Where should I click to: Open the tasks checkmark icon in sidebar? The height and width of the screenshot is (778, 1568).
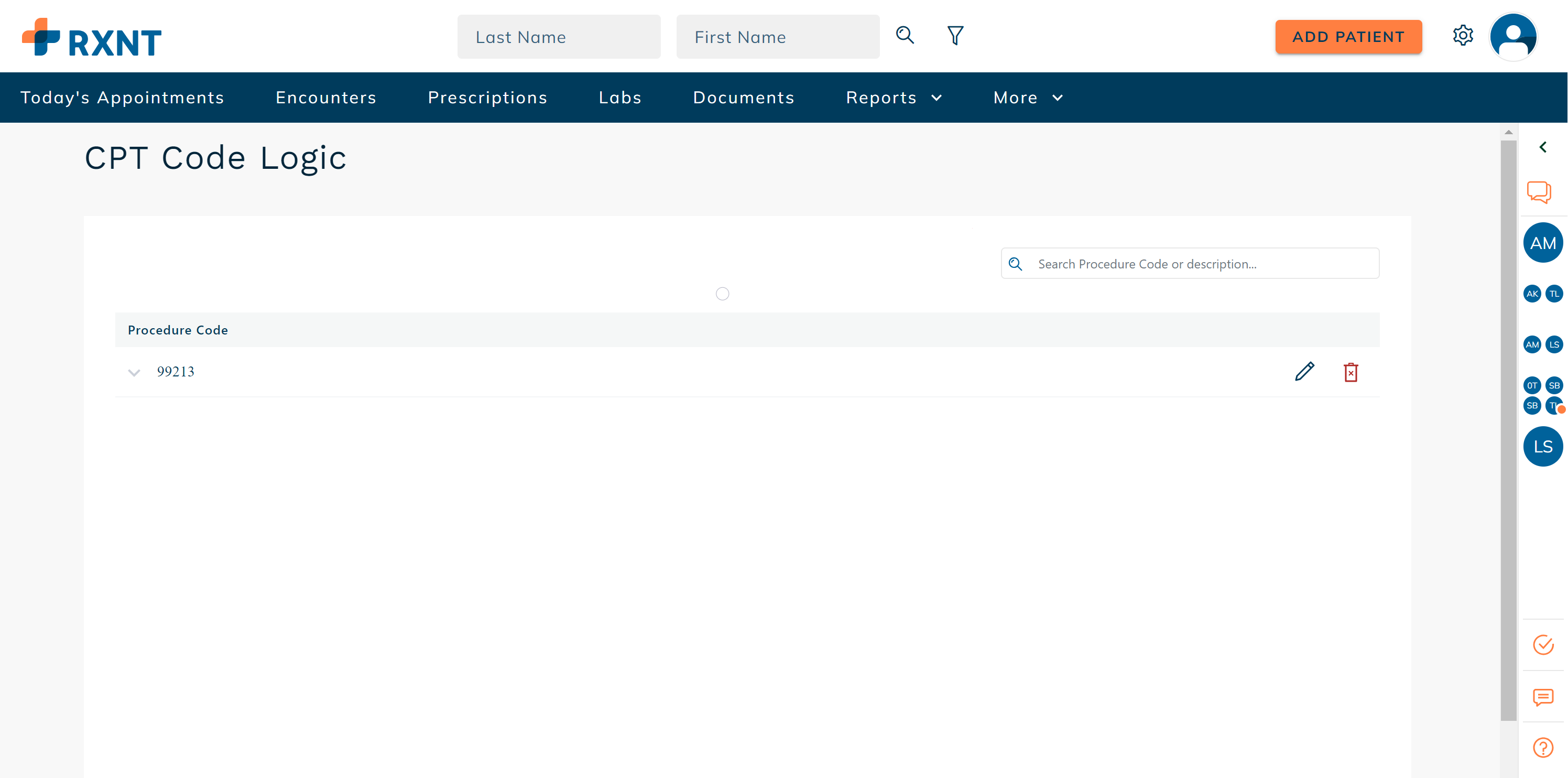(1542, 644)
